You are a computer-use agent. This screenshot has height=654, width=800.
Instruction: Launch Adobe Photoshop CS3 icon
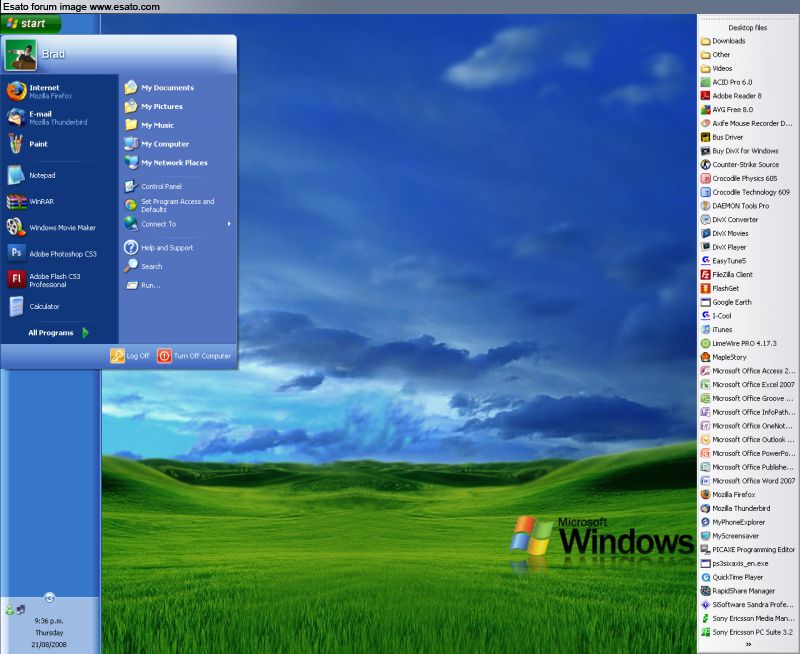click(16, 253)
